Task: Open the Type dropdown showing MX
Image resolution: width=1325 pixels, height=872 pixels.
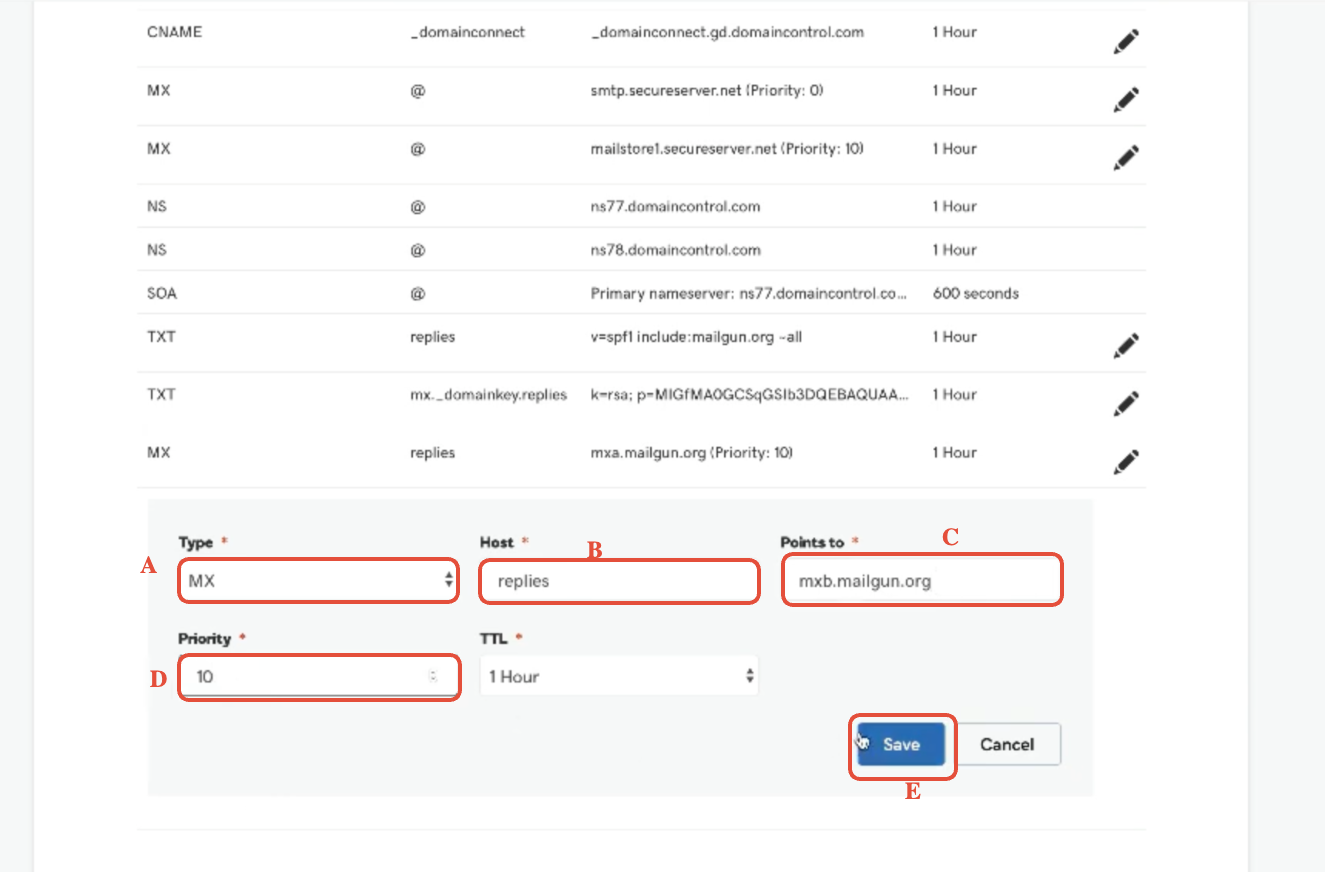Action: coord(318,581)
